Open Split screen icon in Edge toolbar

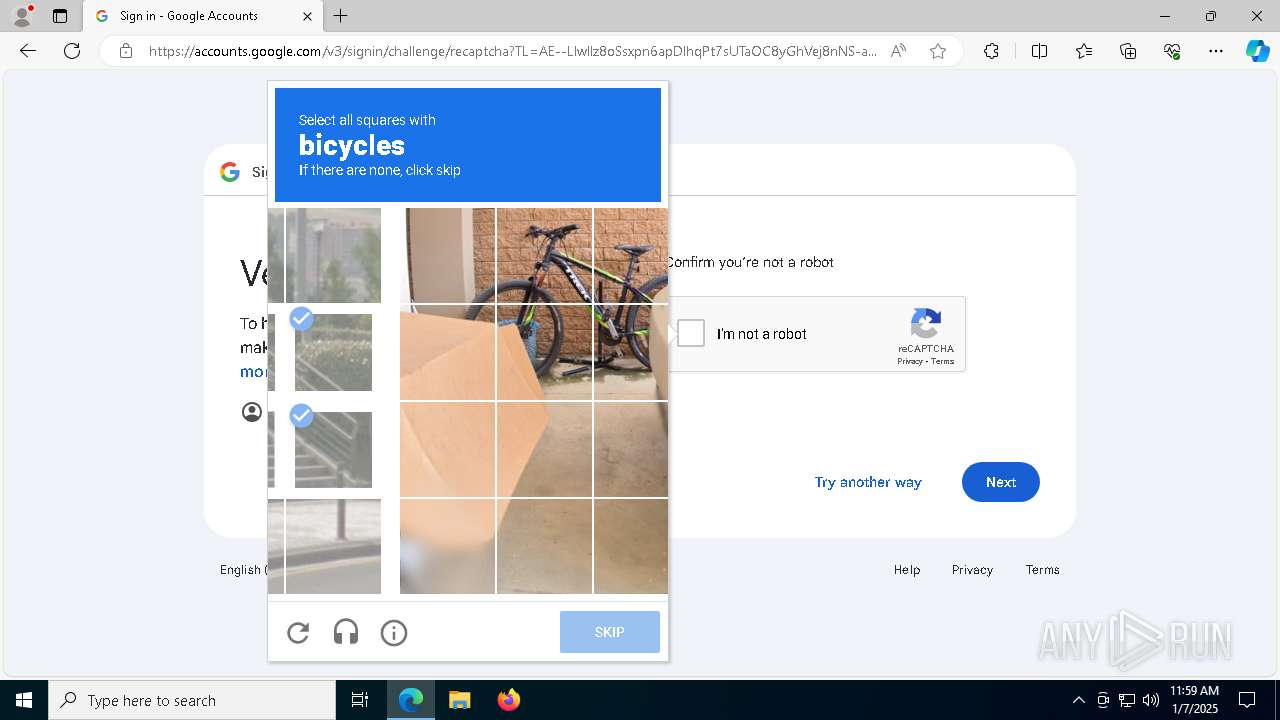point(1039,51)
